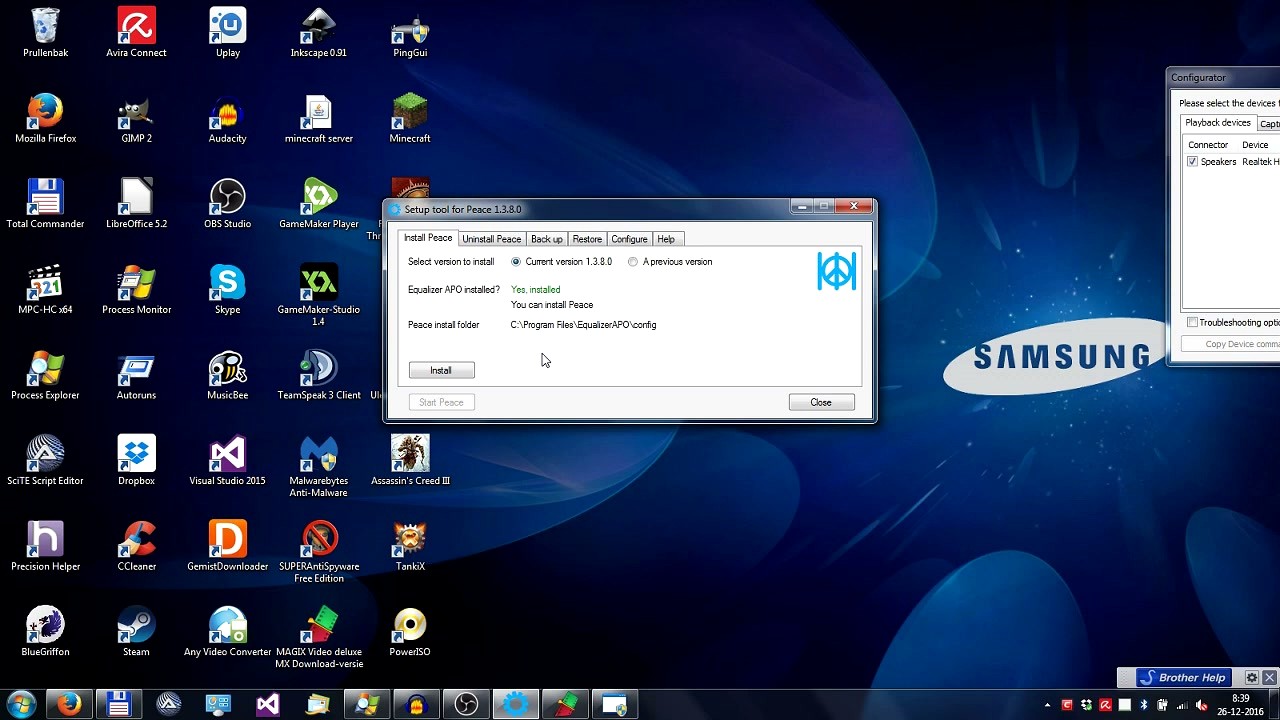Launch CCleaner from the desktop
1280x720 pixels.
pyautogui.click(x=136, y=539)
